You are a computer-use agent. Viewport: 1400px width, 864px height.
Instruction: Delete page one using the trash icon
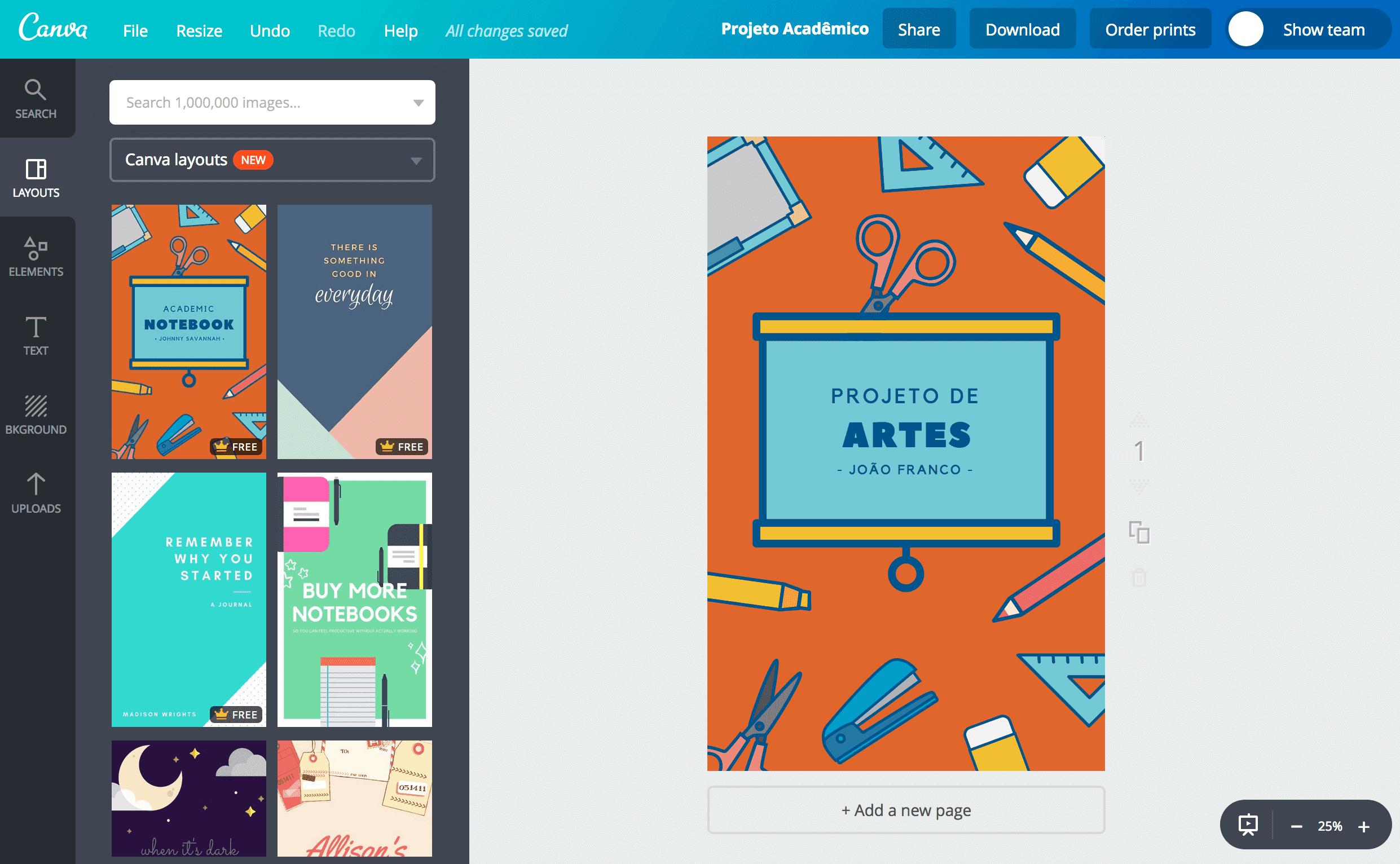click(1139, 578)
